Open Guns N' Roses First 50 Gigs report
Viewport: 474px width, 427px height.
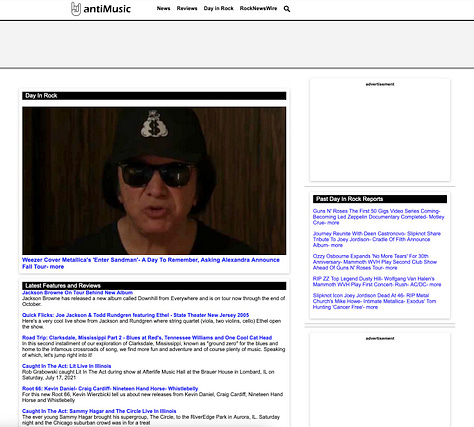point(378,217)
